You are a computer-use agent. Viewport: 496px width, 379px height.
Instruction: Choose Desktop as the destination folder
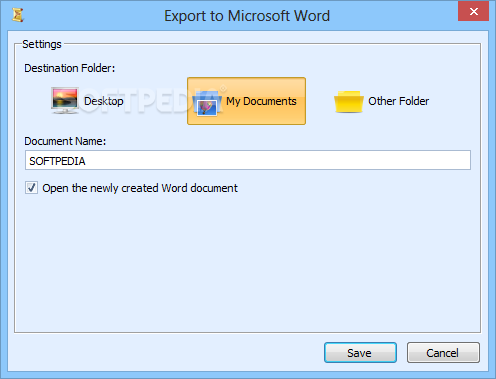[x=88, y=101]
